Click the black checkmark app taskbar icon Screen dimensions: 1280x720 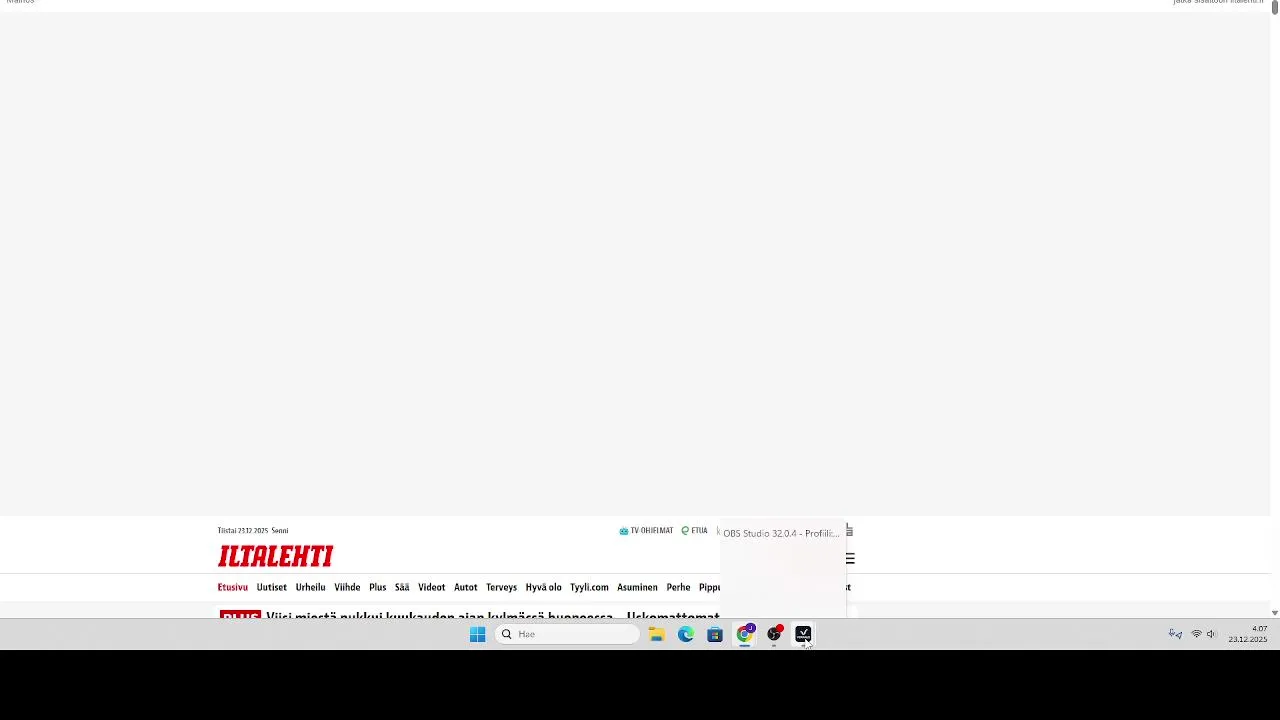coord(803,634)
